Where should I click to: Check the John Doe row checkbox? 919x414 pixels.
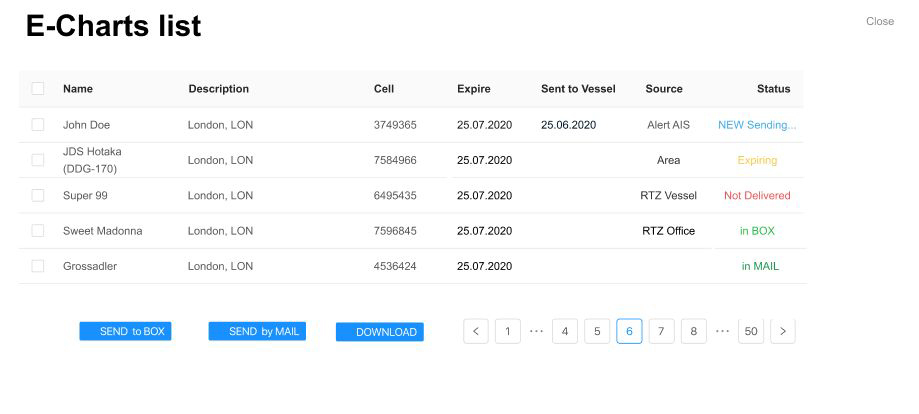pos(38,125)
